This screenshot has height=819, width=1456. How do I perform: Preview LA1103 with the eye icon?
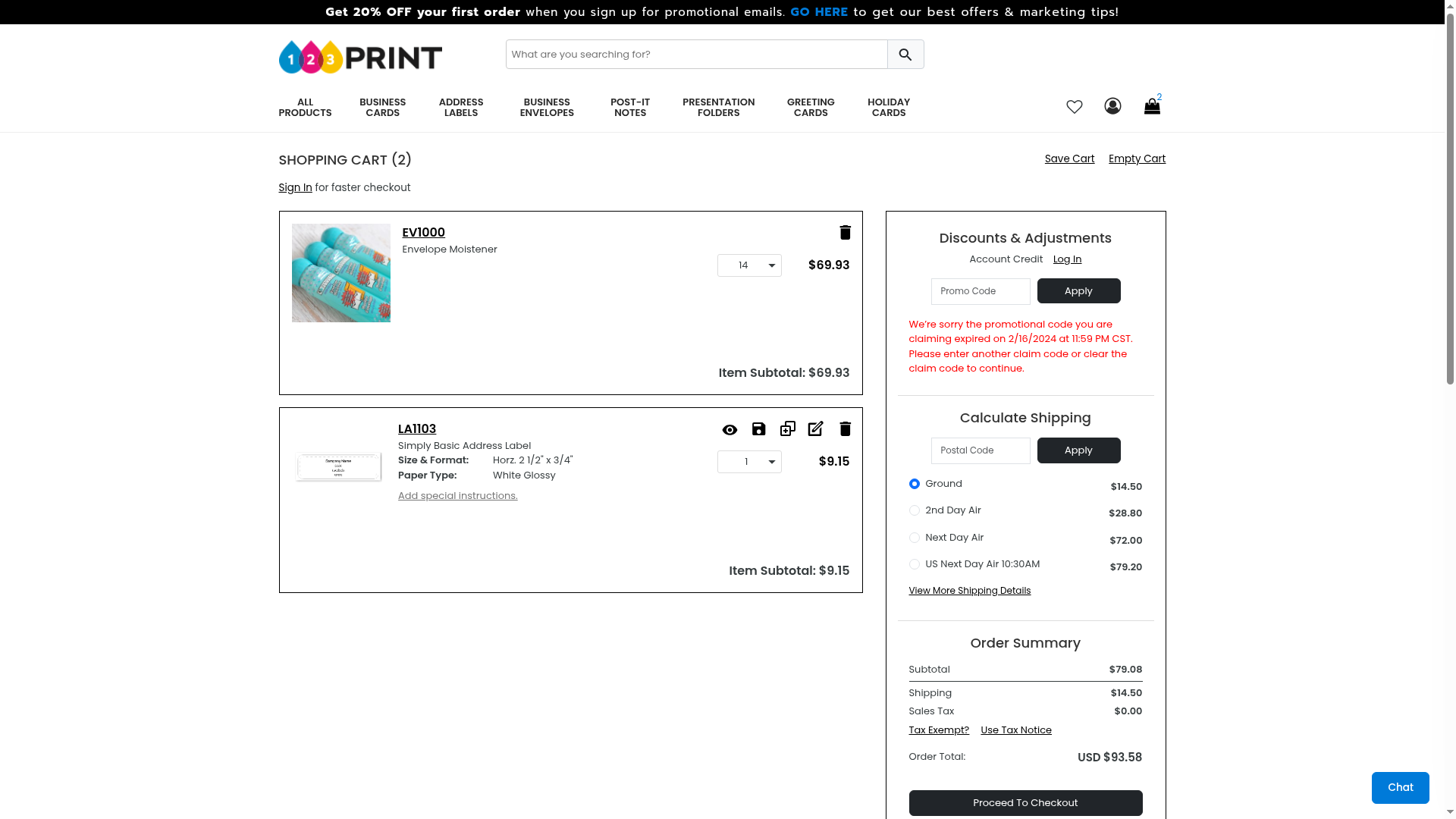coord(730,430)
